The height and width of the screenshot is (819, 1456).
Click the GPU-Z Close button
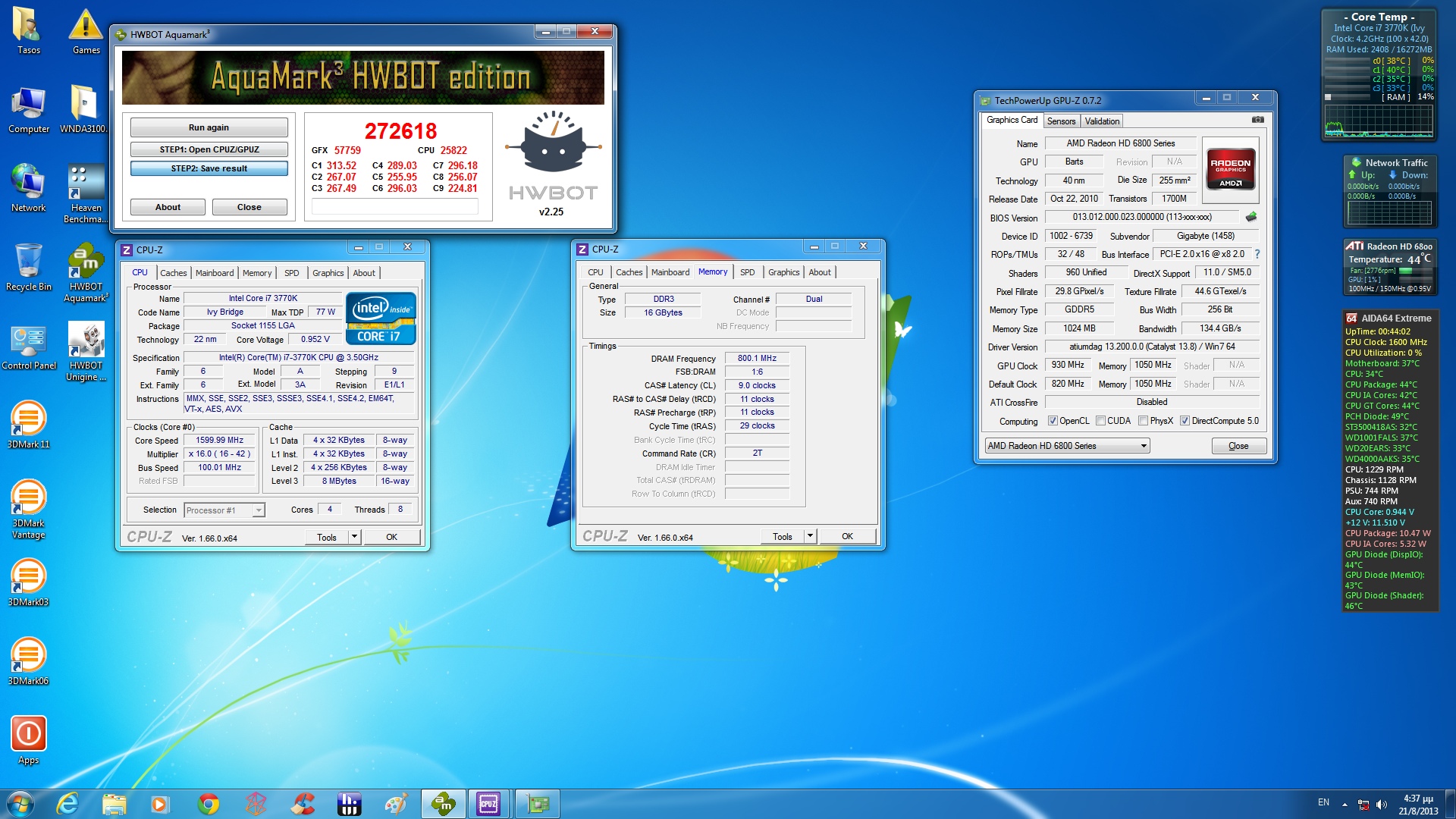coord(1238,446)
